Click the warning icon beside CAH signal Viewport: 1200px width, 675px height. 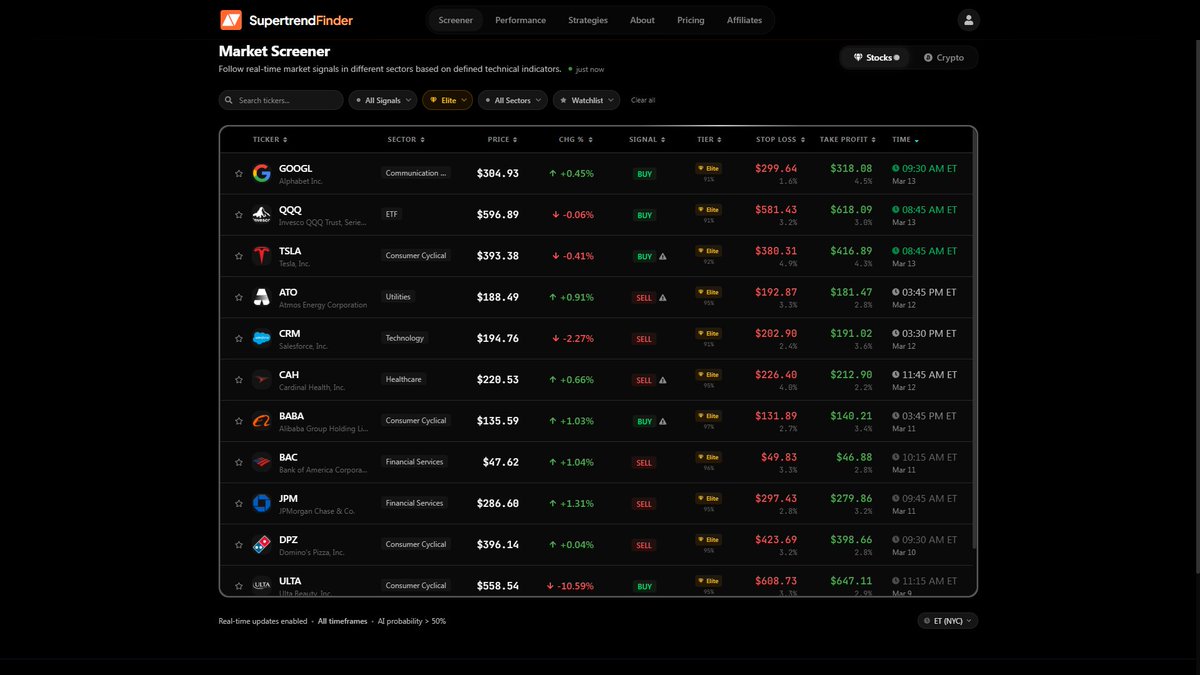click(x=662, y=380)
